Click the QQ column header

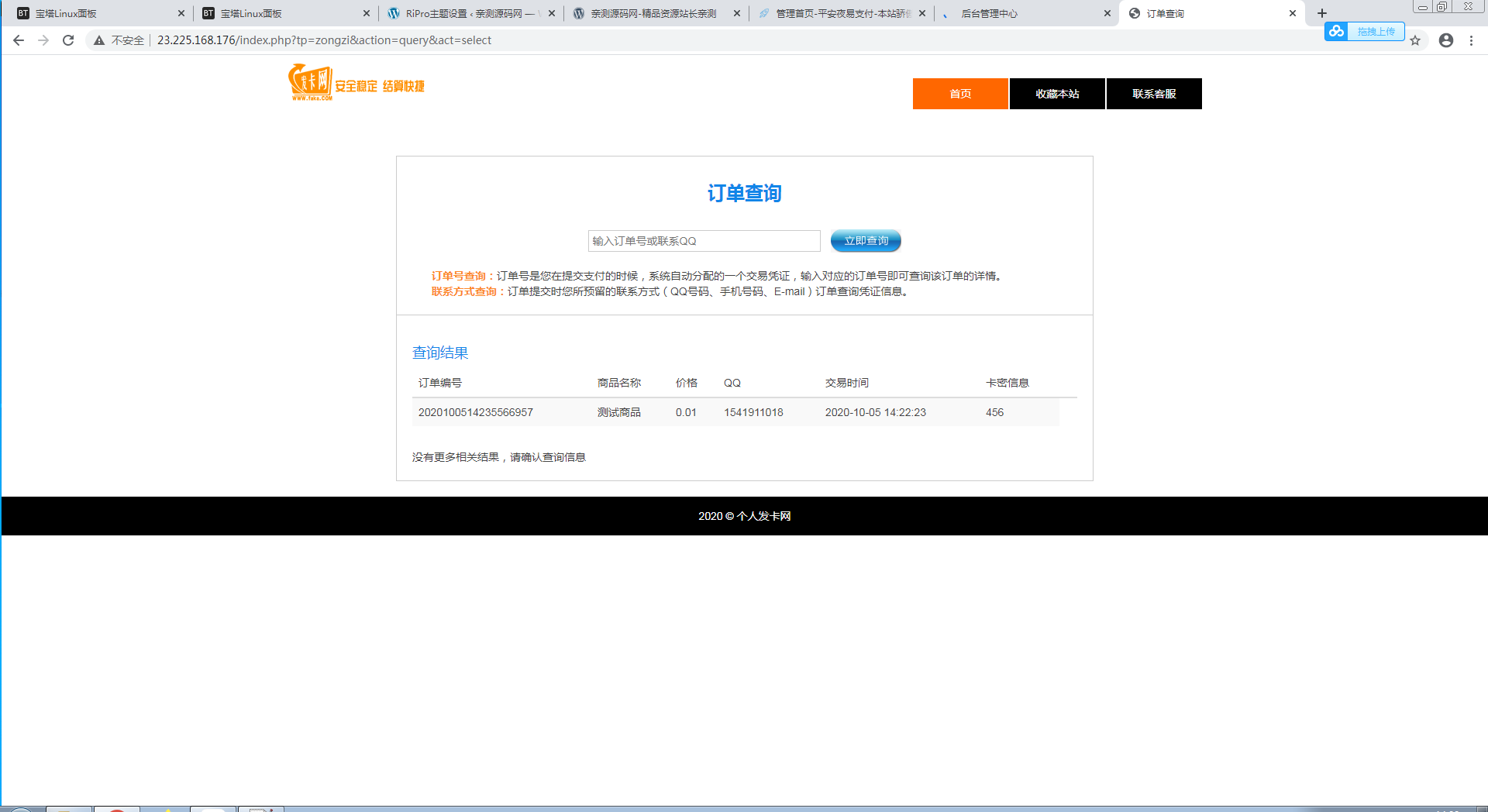pos(732,383)
